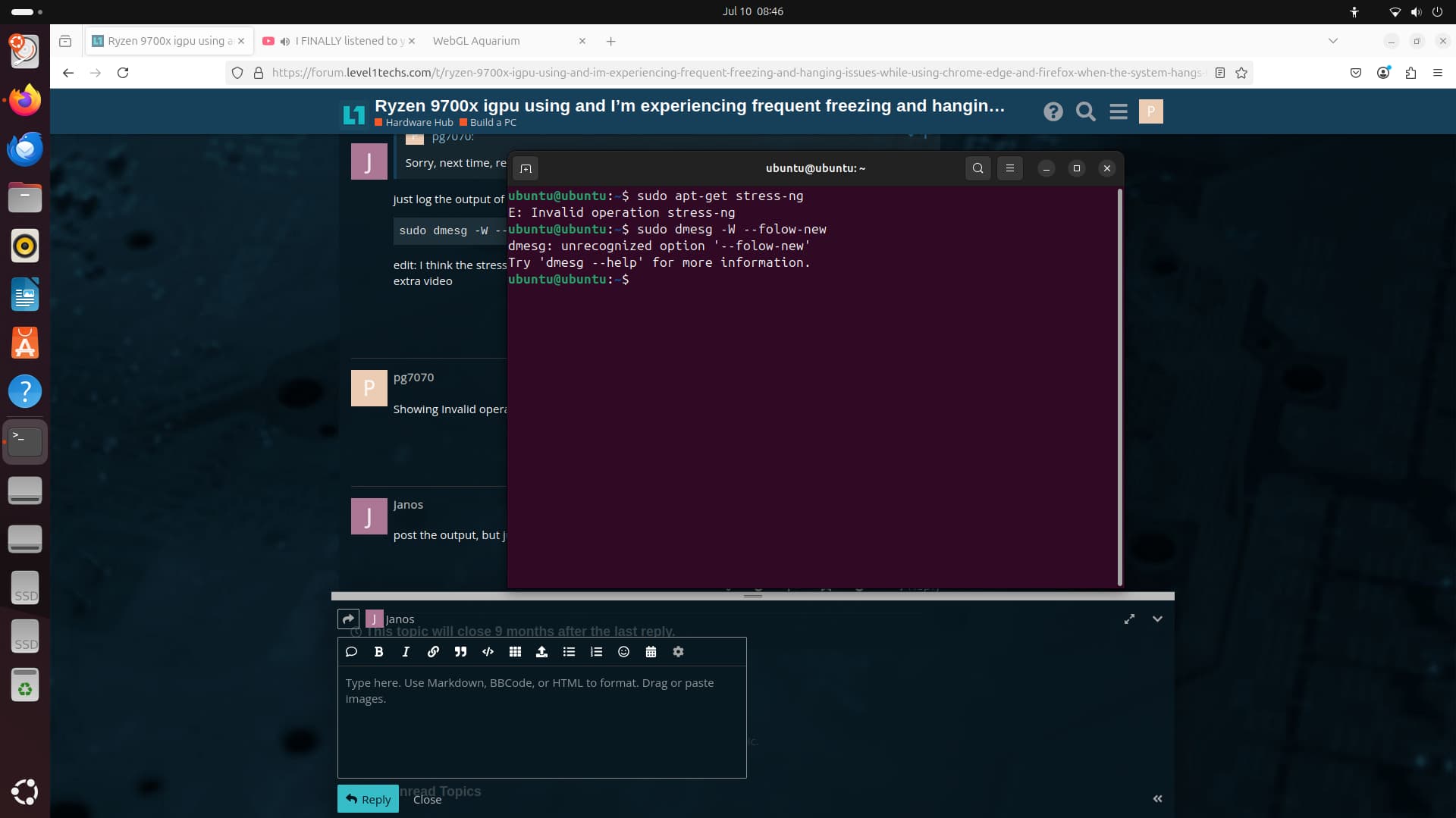Insert a hyperlink using the link icon

point(433,652)
